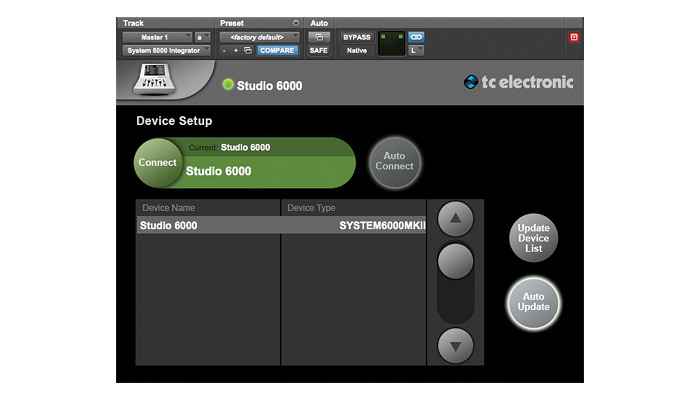This screenshot has height=400, width=700.
Task: Open the Master 1 track selector
Action: (157, 37)
